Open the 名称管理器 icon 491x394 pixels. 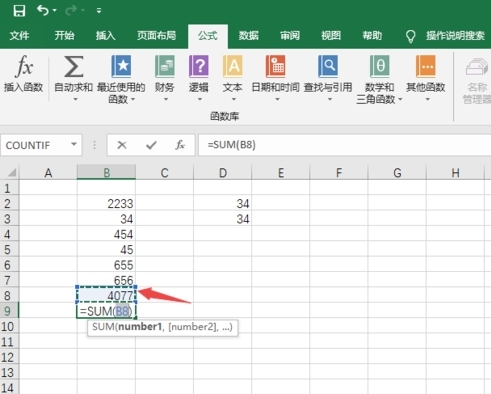(x=477, y=66)
